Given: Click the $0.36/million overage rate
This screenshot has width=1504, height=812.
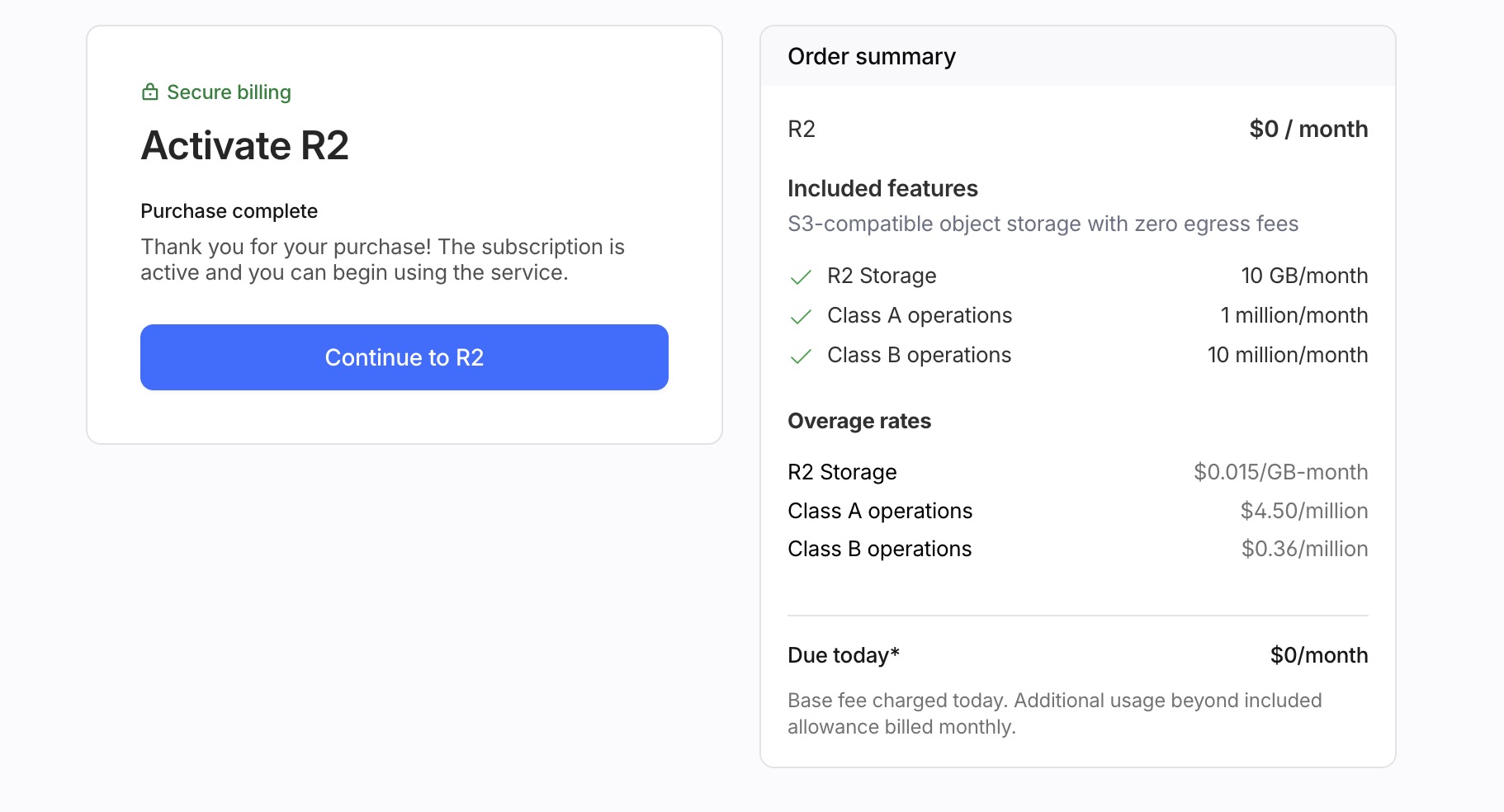Looking at the screenshot, I should (1305, 549).
